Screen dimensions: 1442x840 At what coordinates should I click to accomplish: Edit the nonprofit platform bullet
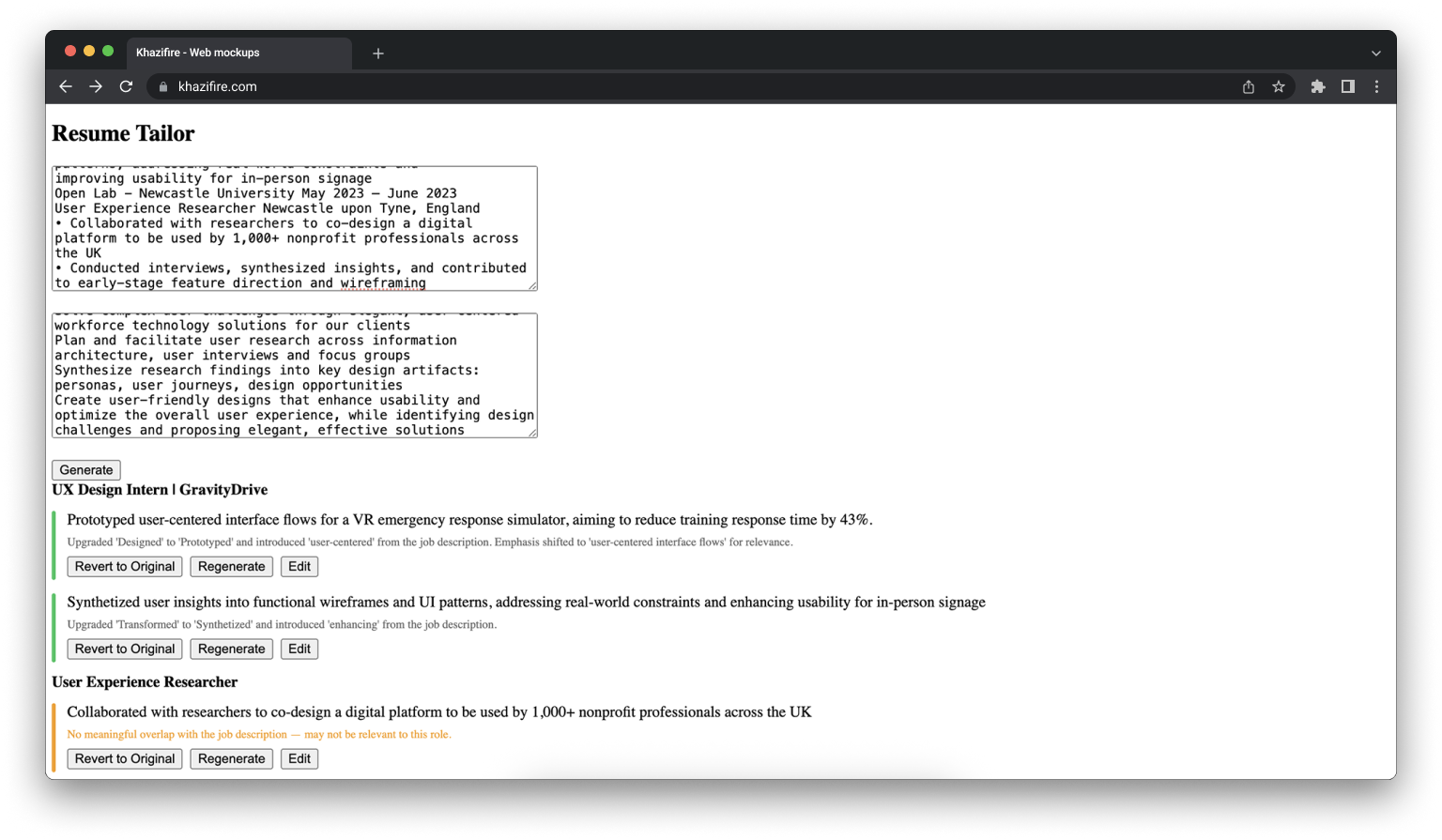coord(299,758)
